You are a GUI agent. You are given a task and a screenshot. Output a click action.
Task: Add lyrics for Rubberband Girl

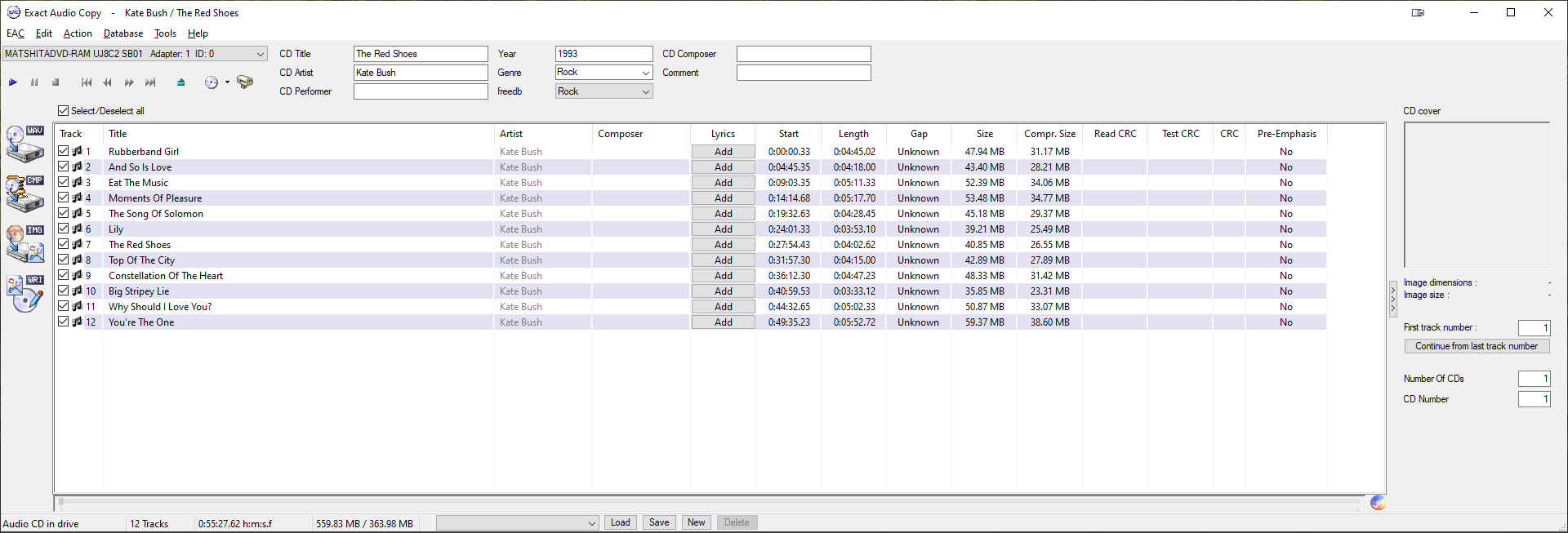pyautogui.click(x=724, y=151)
